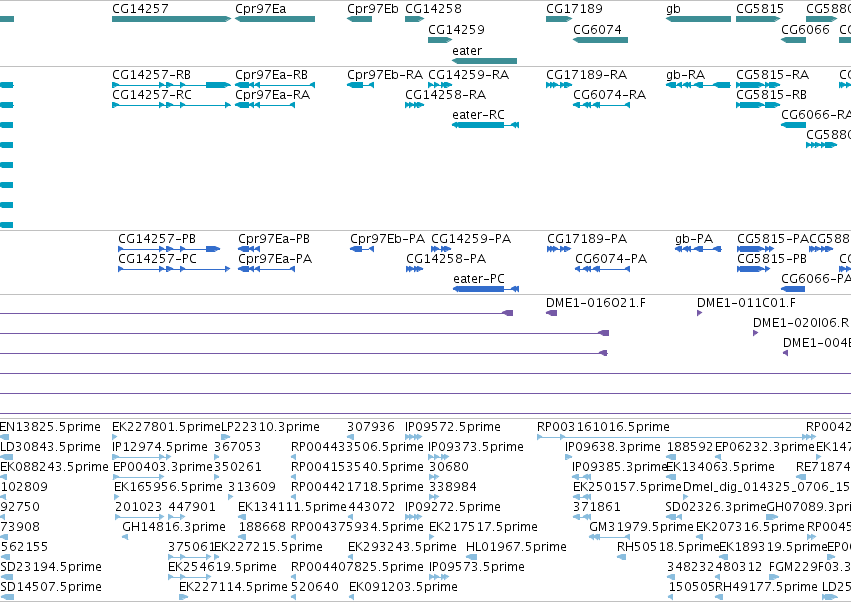
Task: Select the eater gene bar
Action: tap(485, 61)
